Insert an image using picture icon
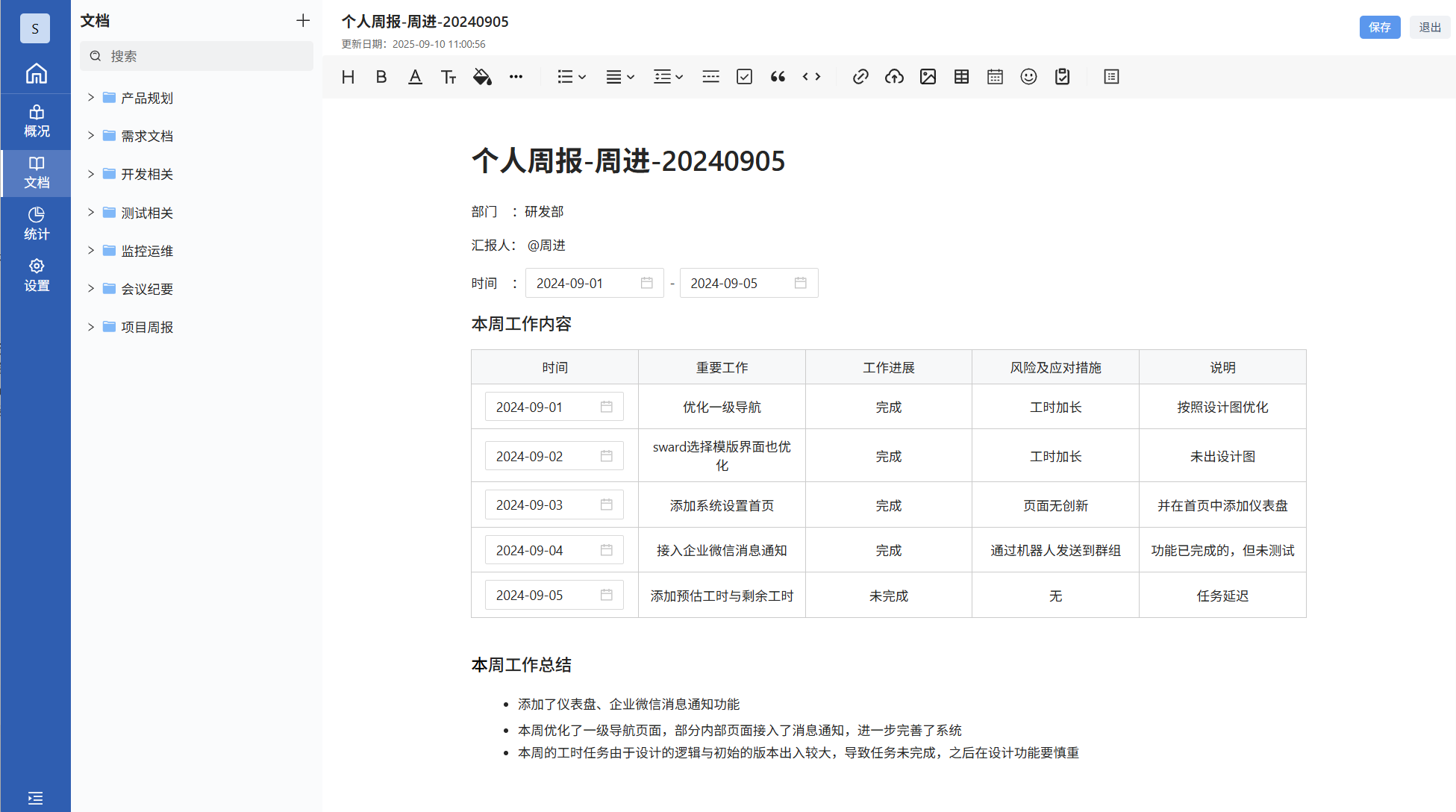The width and height of the screenshot is (1456, 812). (928, 77)
